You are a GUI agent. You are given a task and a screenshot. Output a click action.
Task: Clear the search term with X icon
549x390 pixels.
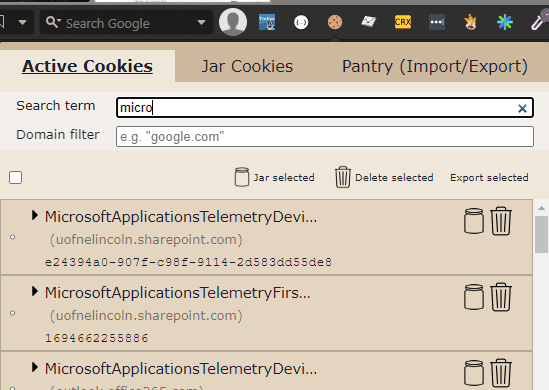pyautogui.click(x=522, y=109)
